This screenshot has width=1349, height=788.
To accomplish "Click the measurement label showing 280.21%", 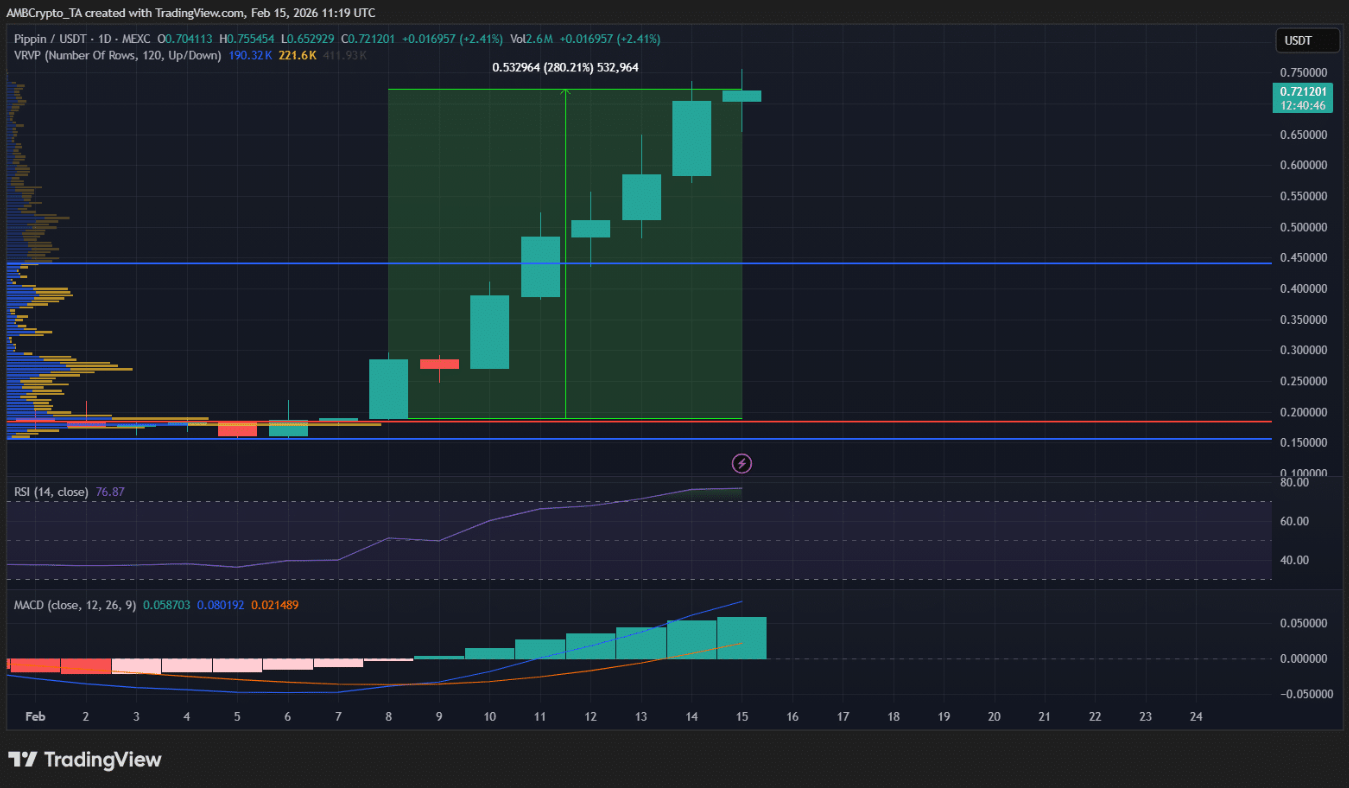I will pos(565,68).
